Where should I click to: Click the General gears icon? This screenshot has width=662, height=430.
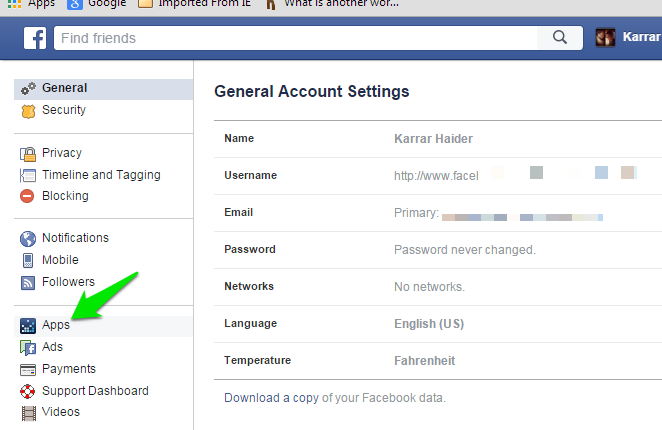28,88
